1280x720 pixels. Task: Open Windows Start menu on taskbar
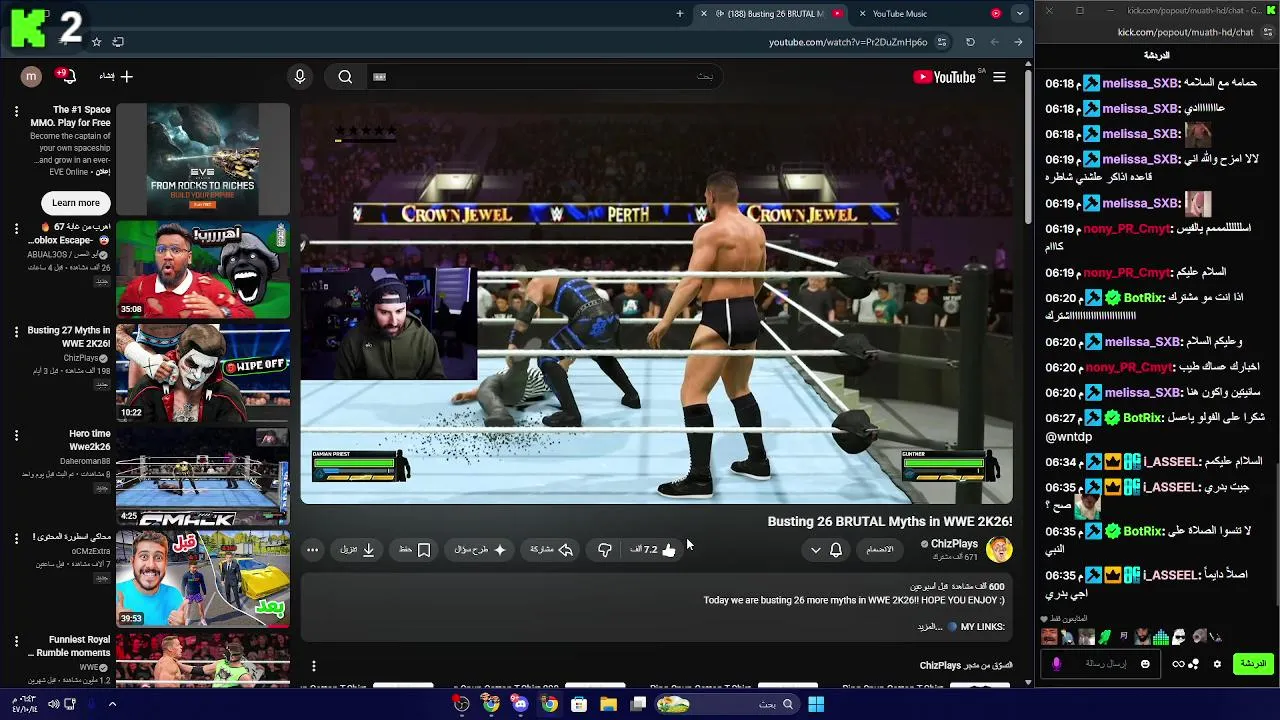(816, 704)
